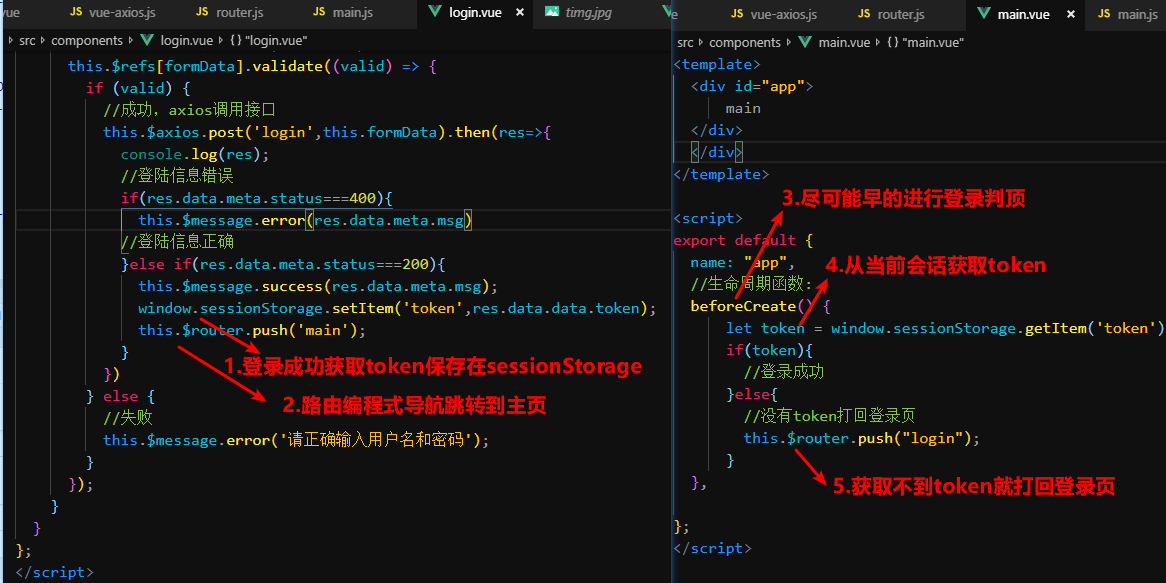Click the Vue icon in main.vue breadcrumb
This screenshot has width=1166, height=583.
coord(804,43)
